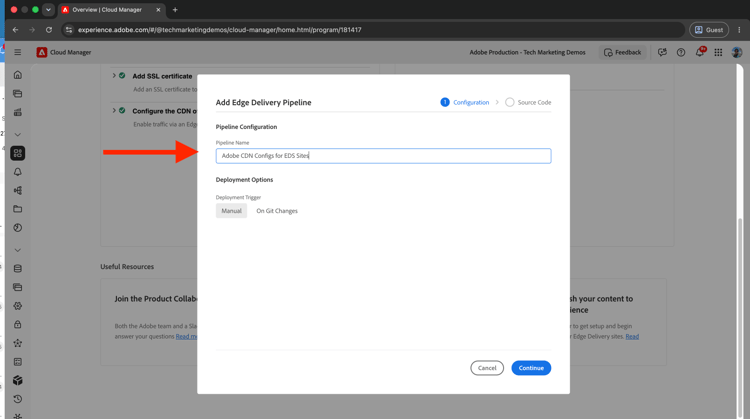This screenshot has height=419, width=750.
Task: Click the site information icon in address bar
Action: (x=69, y=30)
